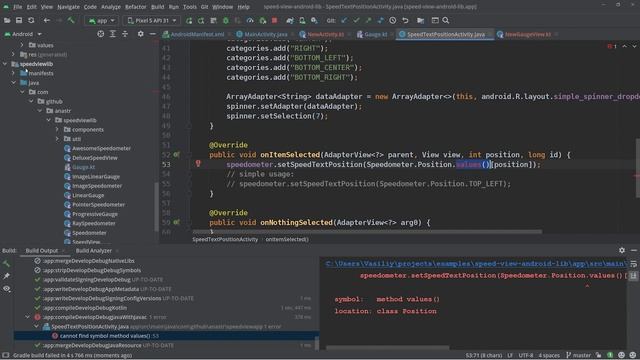Image resolution: width=640 pixels, height=360 pixels.
Task: Expand the manifests folder
Action: pos(13,73)
